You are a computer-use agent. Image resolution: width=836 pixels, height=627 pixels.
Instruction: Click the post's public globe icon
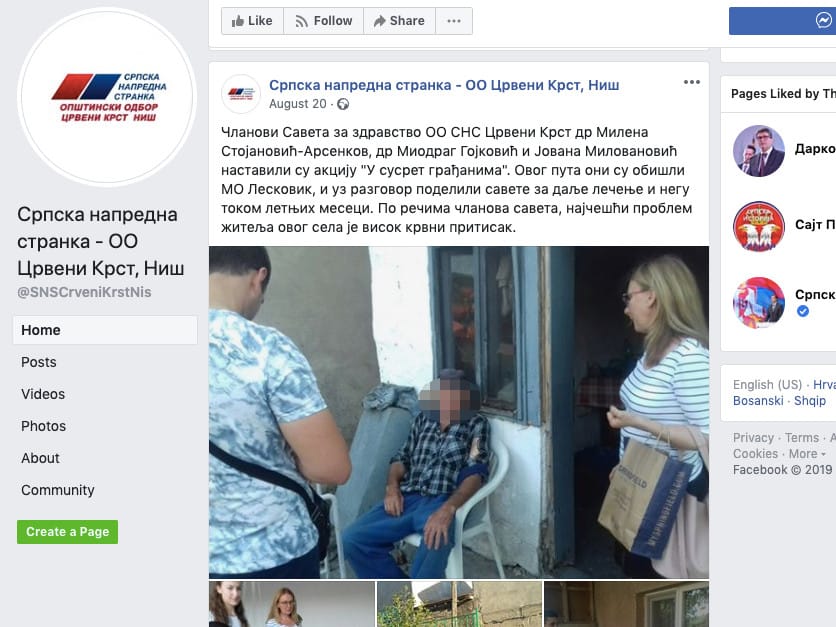(343, 104)
